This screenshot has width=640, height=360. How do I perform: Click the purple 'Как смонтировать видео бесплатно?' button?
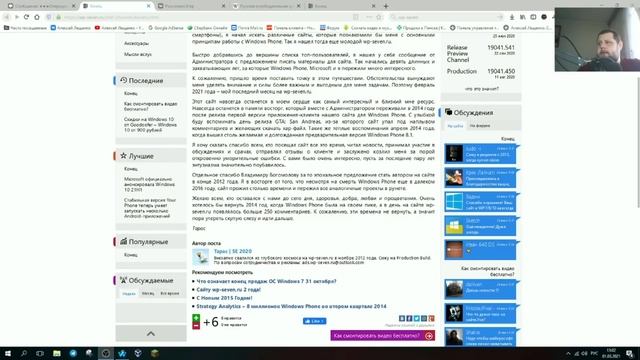(x=382, y=336)
